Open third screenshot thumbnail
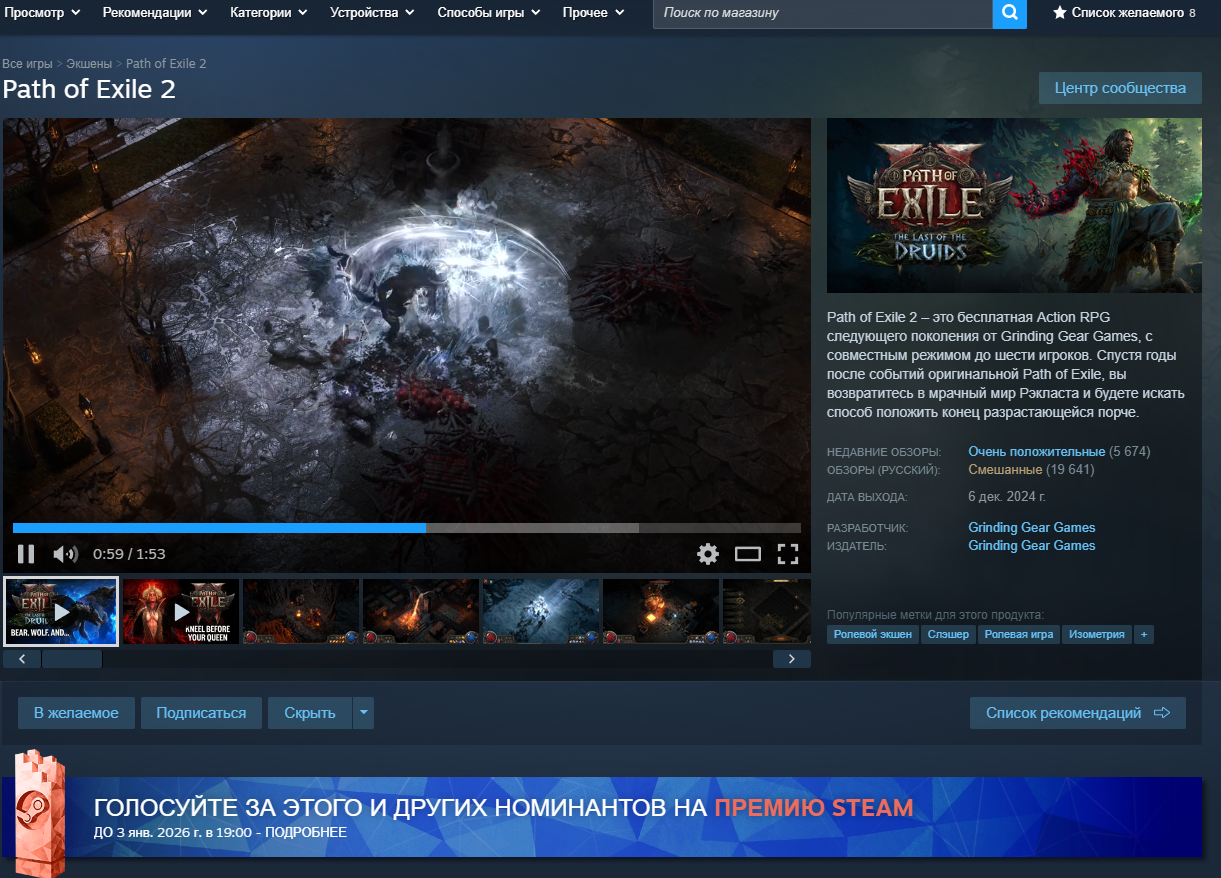The width and height of the screenshot is (1221, 878). click(x=301, y=611)
